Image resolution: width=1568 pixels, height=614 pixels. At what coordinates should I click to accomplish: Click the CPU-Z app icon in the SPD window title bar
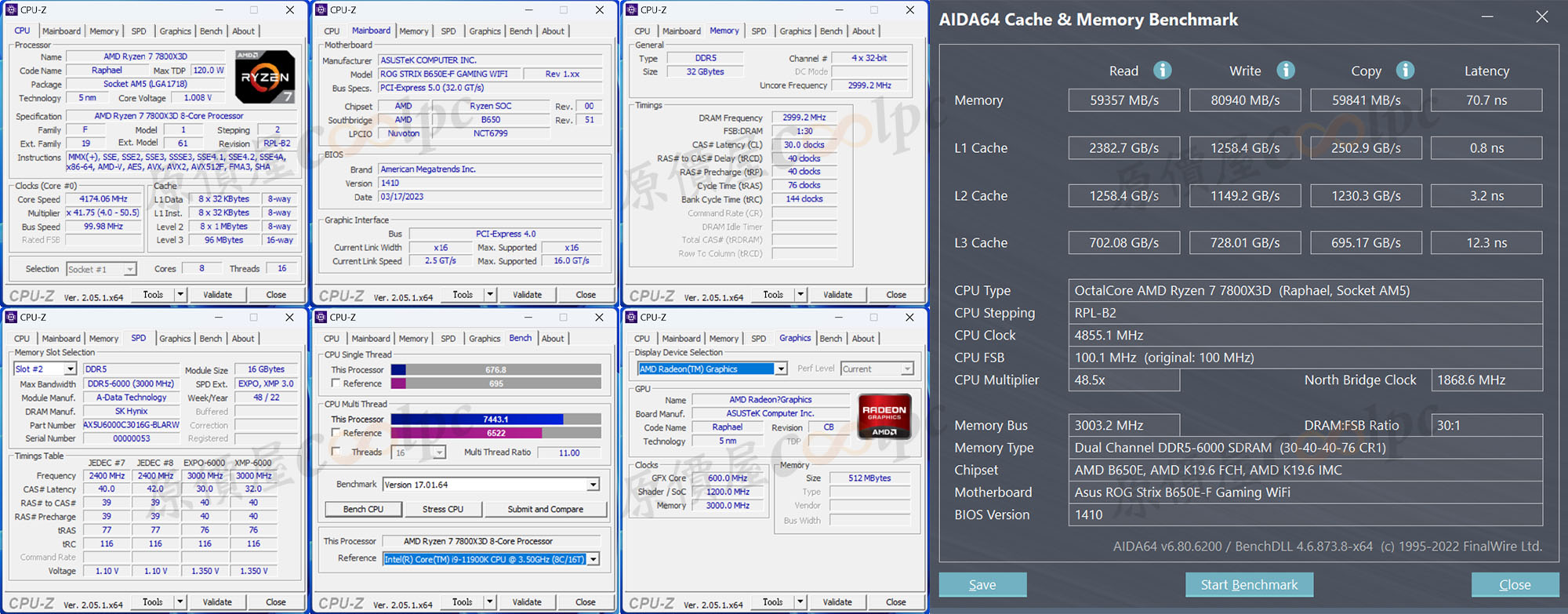(11, 318)
